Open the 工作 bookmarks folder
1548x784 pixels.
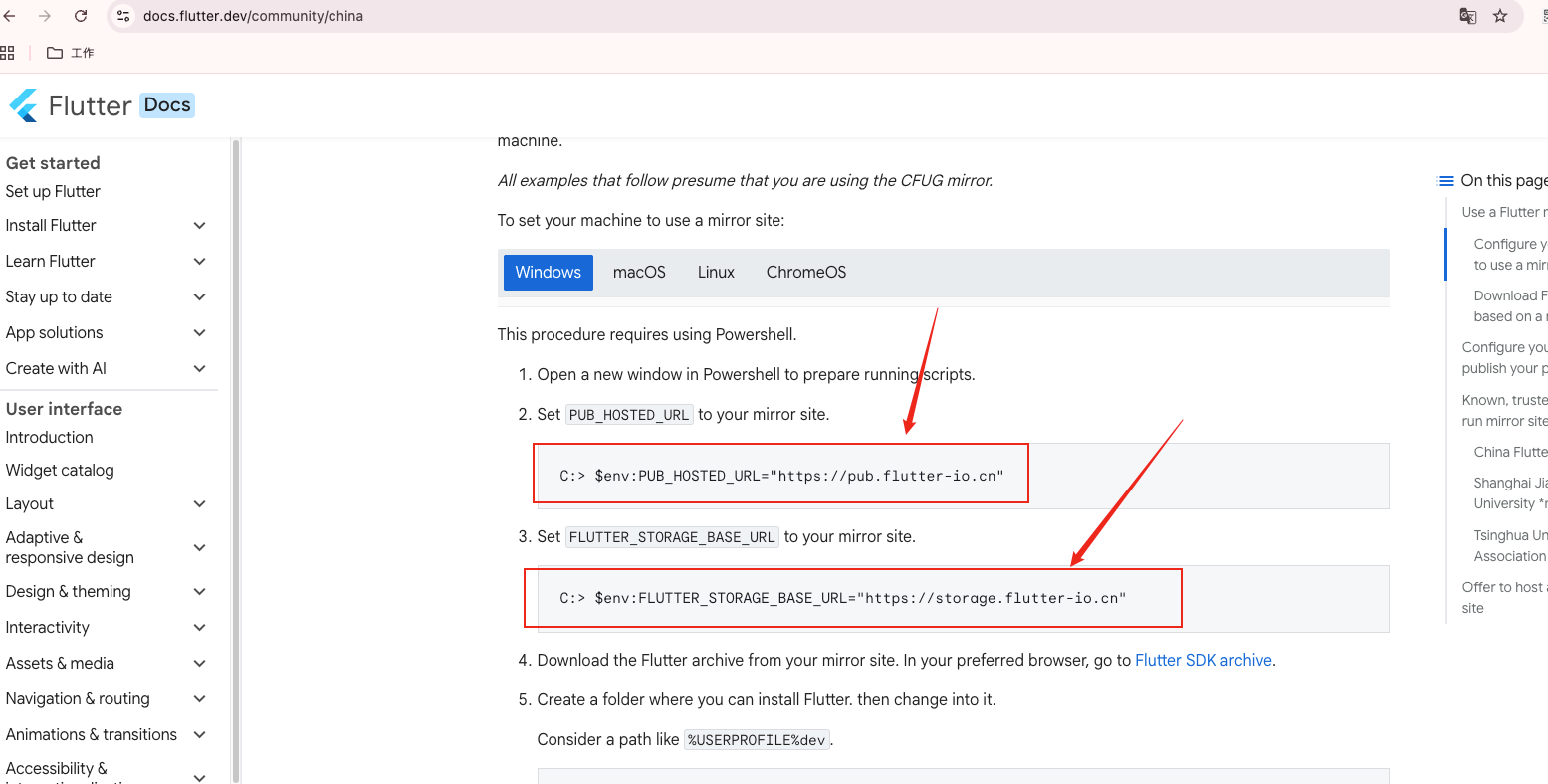pos(70,53)
